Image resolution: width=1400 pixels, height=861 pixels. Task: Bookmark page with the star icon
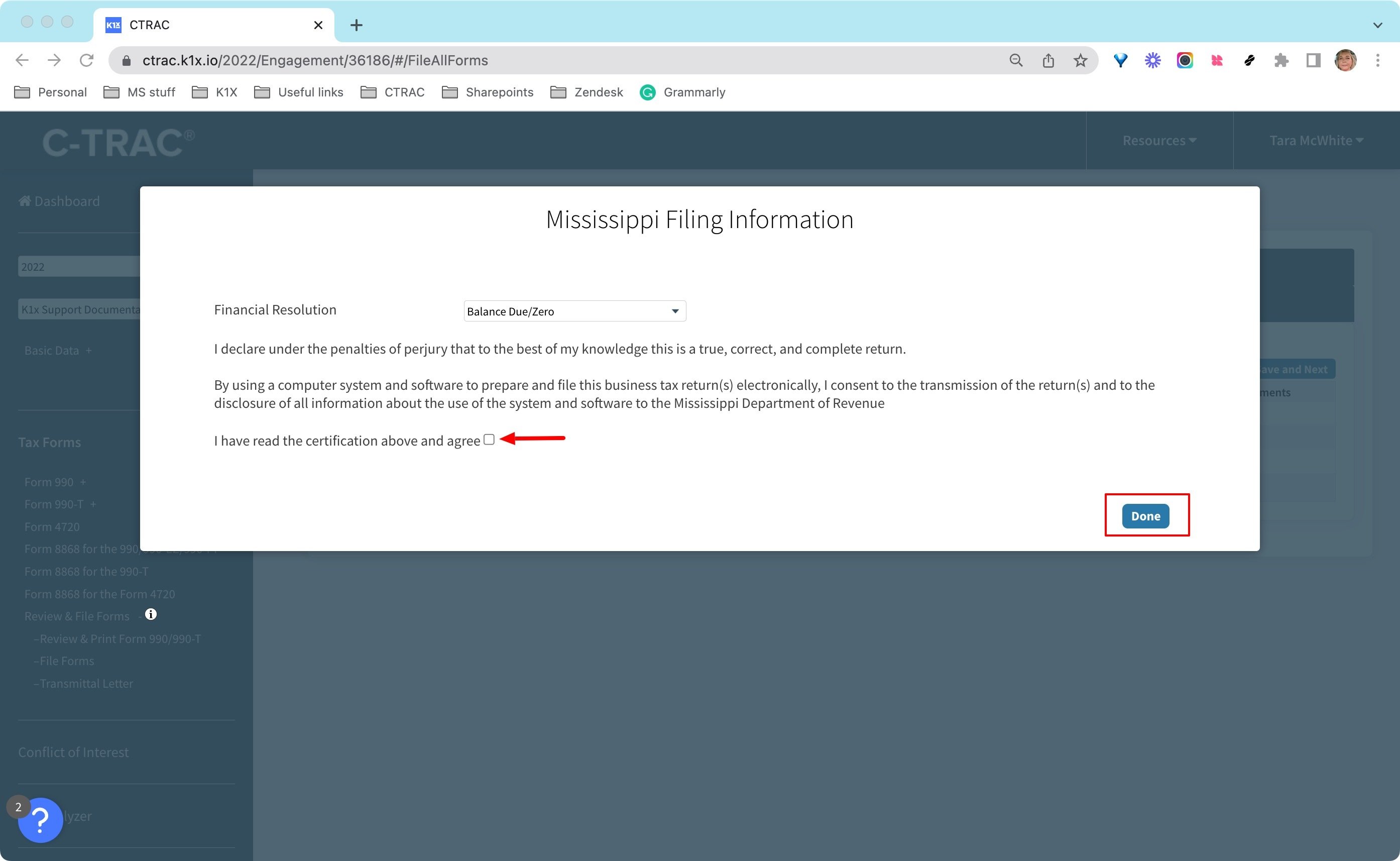coord(1080,60)
